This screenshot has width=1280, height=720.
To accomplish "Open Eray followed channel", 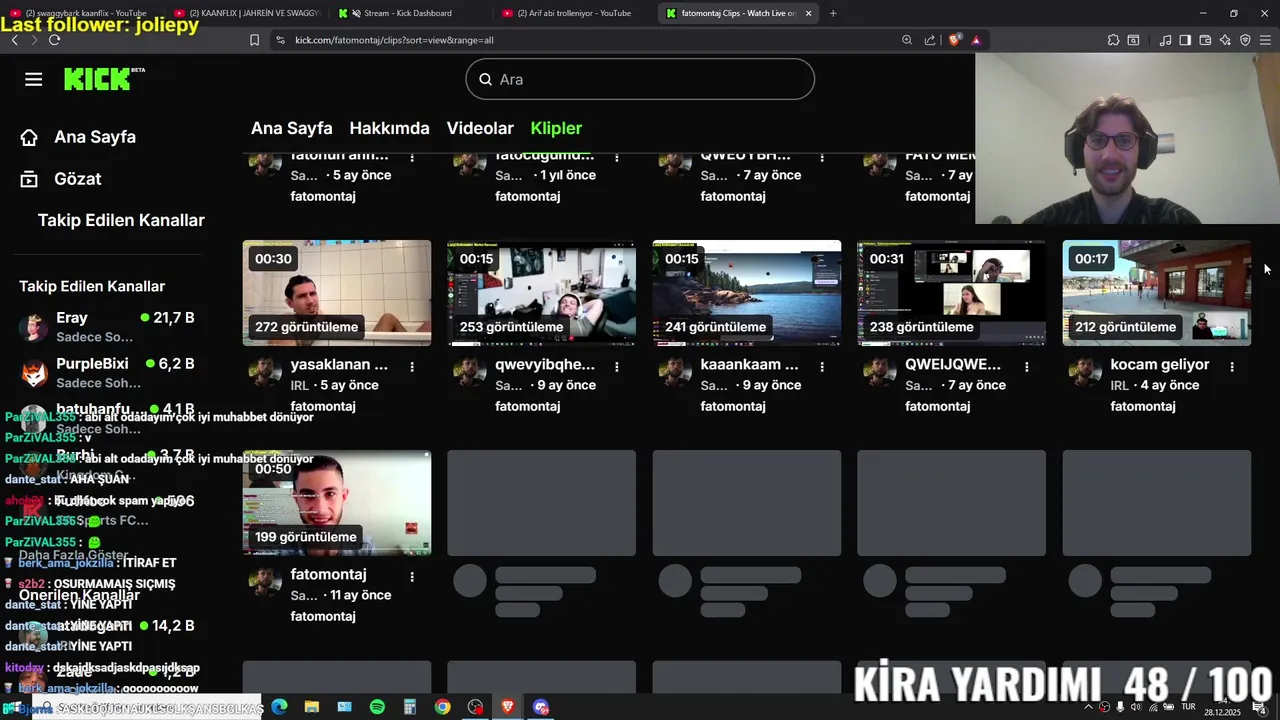I will click(108, 327).
